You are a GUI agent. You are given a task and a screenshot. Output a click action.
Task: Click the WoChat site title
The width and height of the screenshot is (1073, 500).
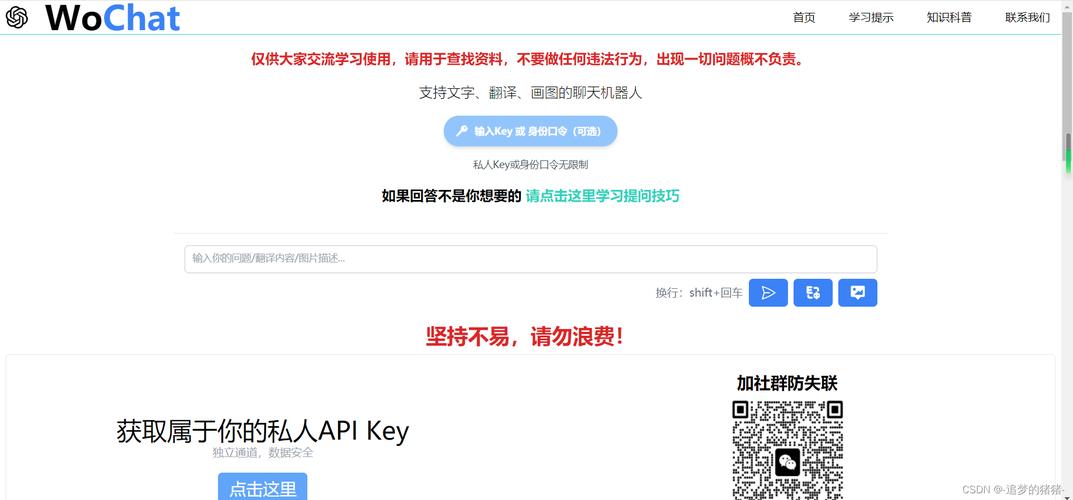coord(113,18)
